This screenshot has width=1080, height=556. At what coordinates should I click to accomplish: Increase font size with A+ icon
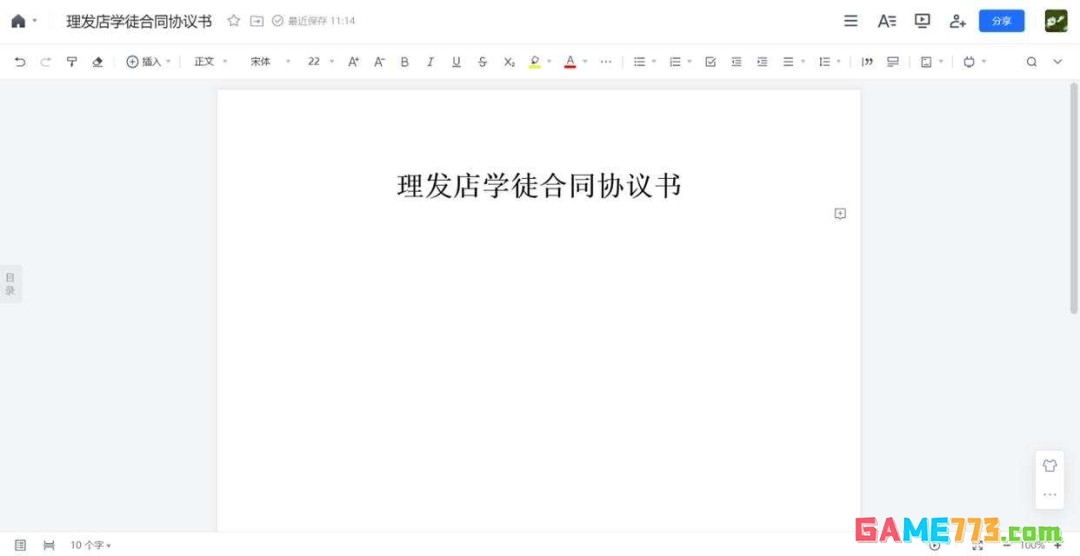(x=353, y=62)
